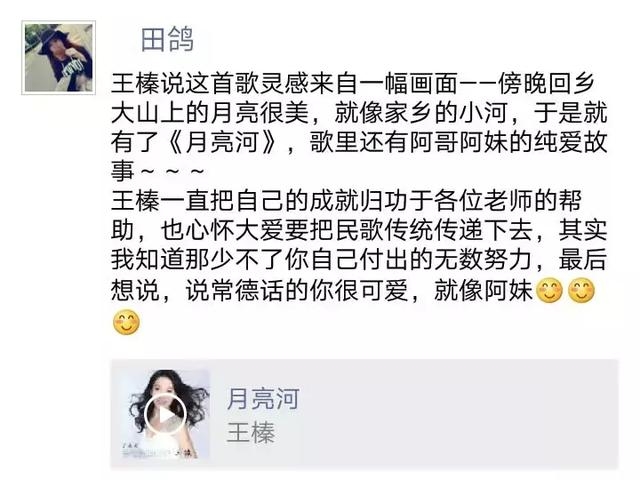640x480 pixels.
Task: Click the phrase 纯爱故 at line end
Action: coord(571,142)
